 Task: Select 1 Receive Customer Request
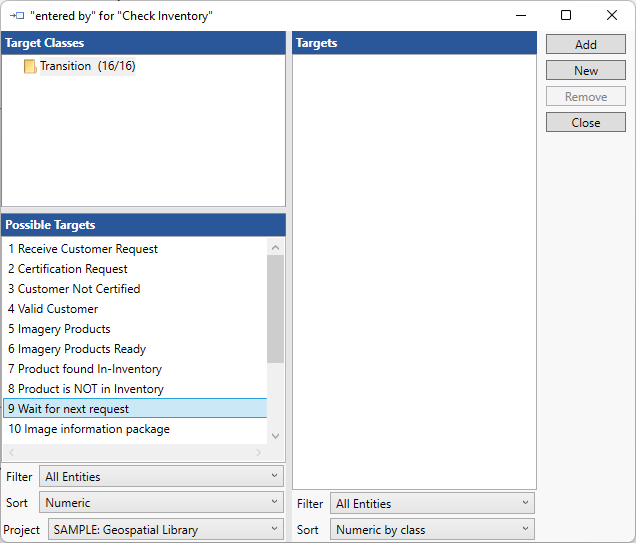click(x=83, y=249)
